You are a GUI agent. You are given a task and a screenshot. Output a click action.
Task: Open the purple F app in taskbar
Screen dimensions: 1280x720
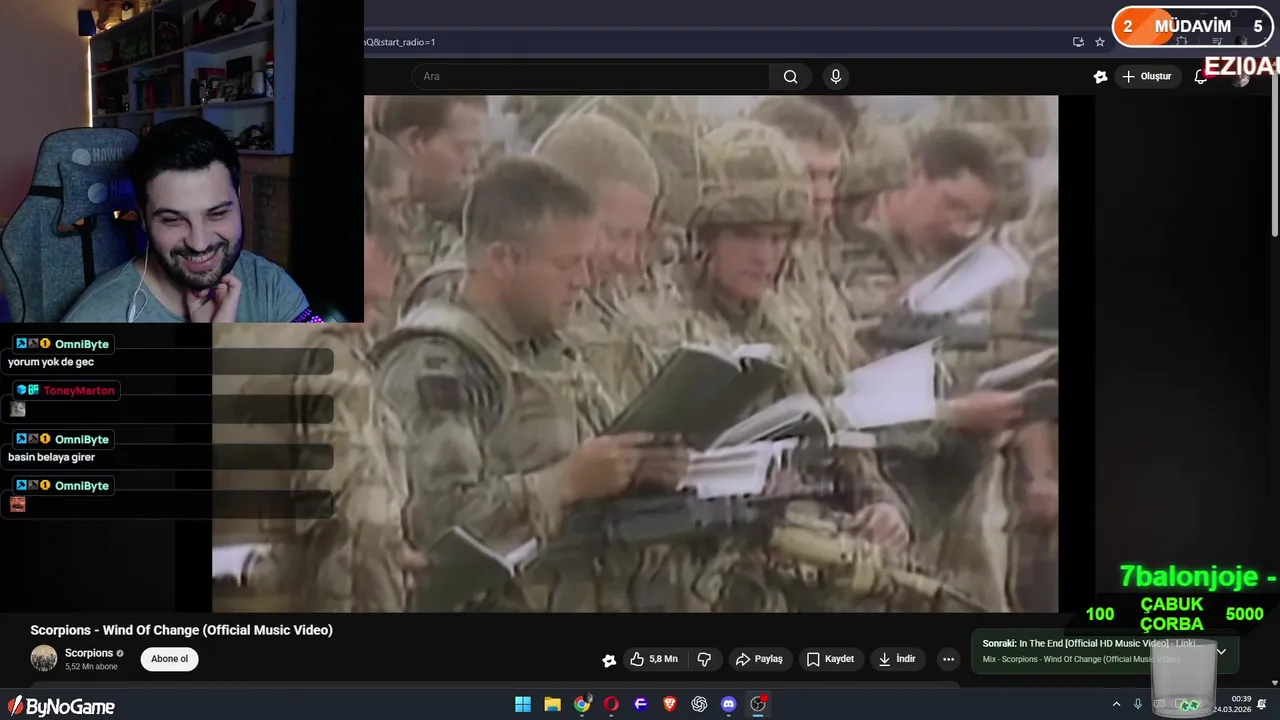641,704
